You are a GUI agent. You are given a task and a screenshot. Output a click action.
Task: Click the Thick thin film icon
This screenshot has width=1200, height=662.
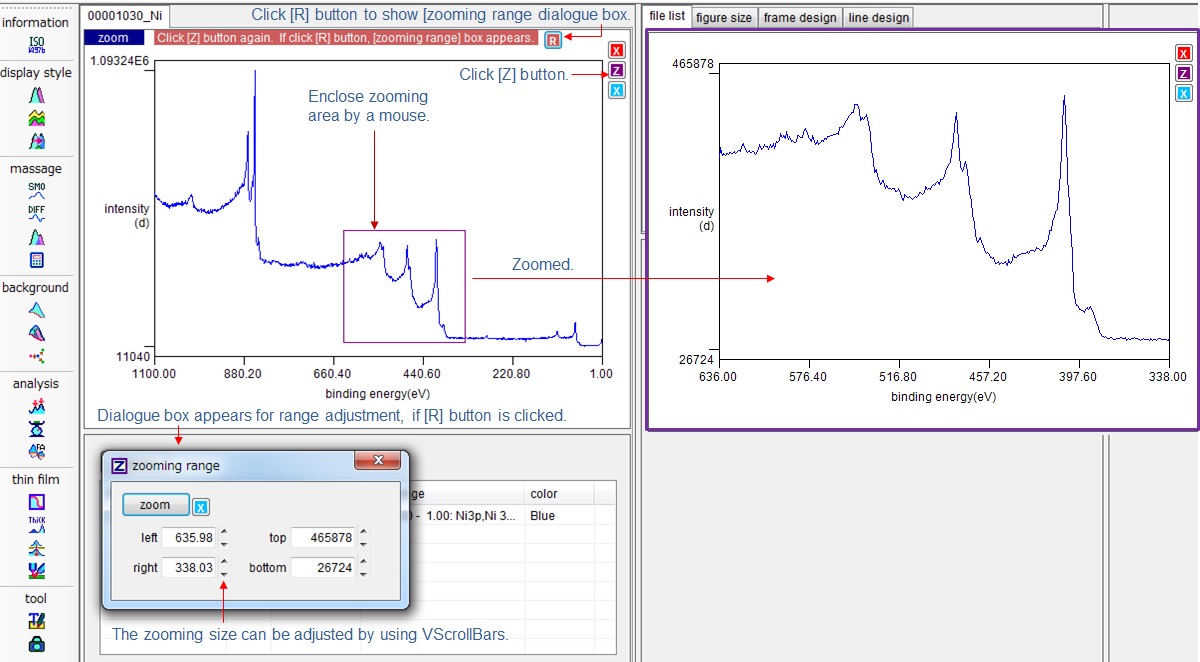[x=36, y=523]
